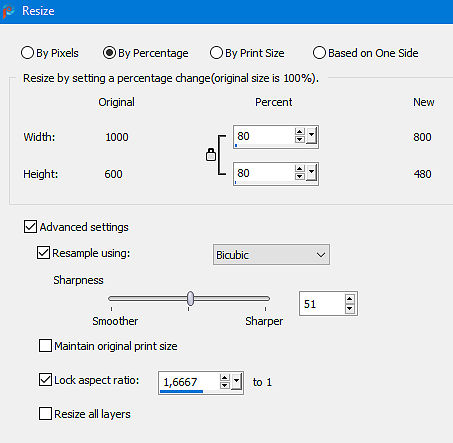
Task: Toggle the Lock aspect ratio checkbox
Action: [x=45, y=380]
